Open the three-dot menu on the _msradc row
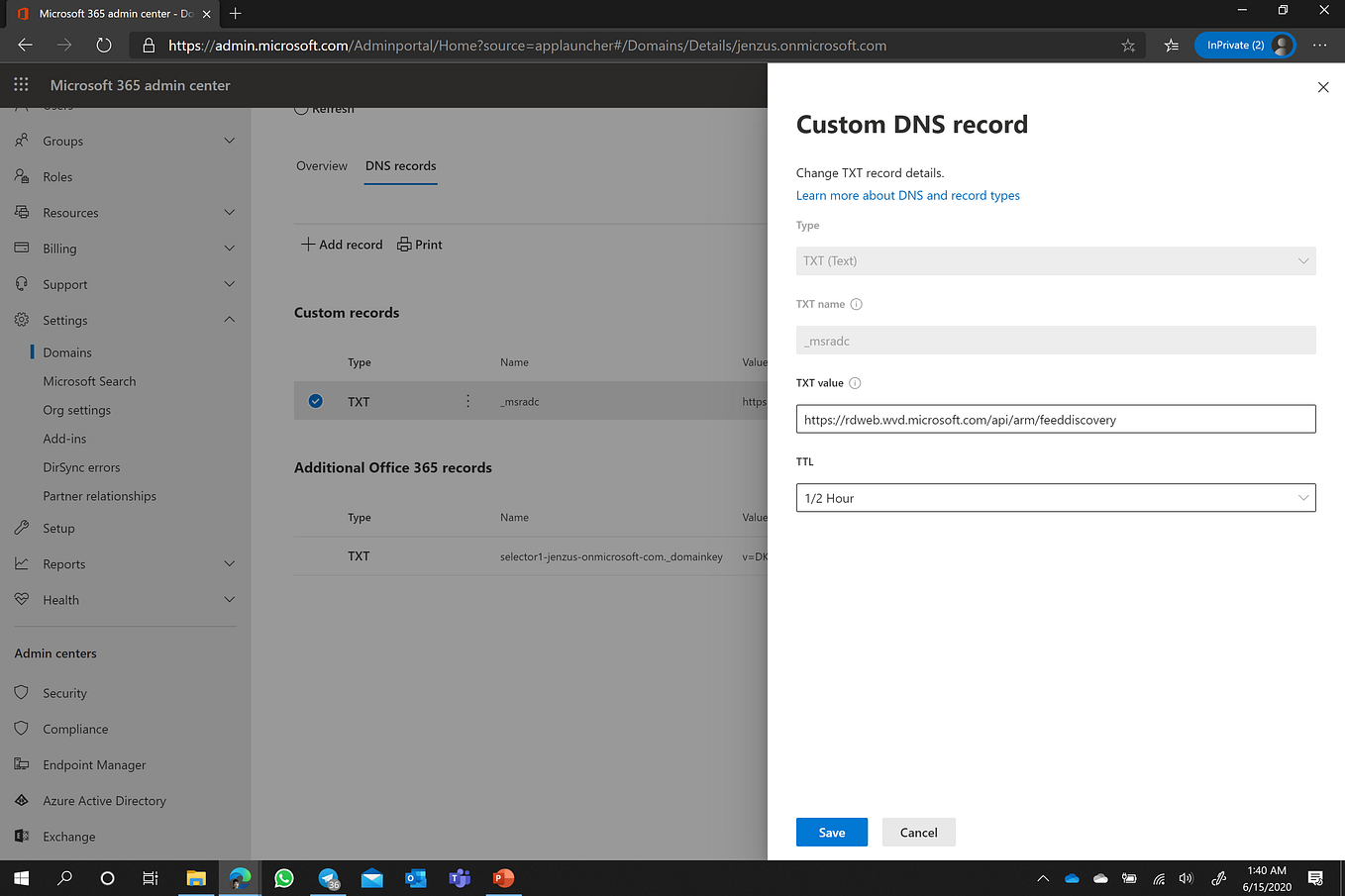 coord(467,401)
